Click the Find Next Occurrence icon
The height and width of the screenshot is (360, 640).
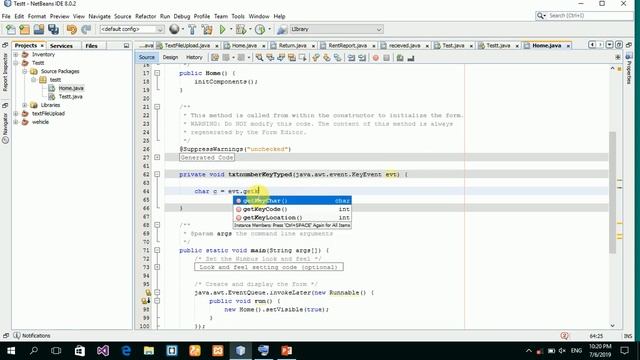pyautogui.click(x=280, y=58)
